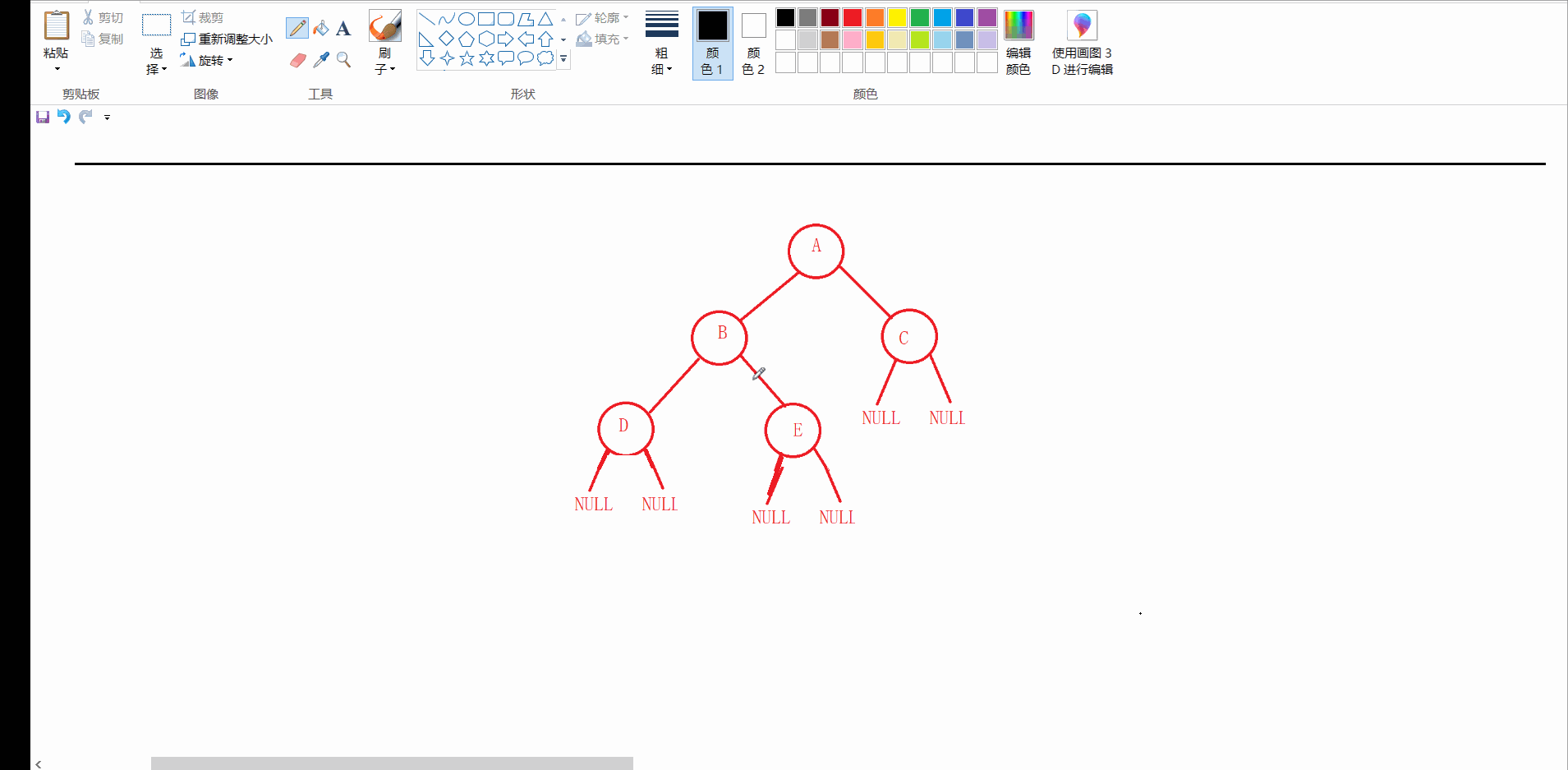Select the Fill with color bucket tool

coord(320,27)
